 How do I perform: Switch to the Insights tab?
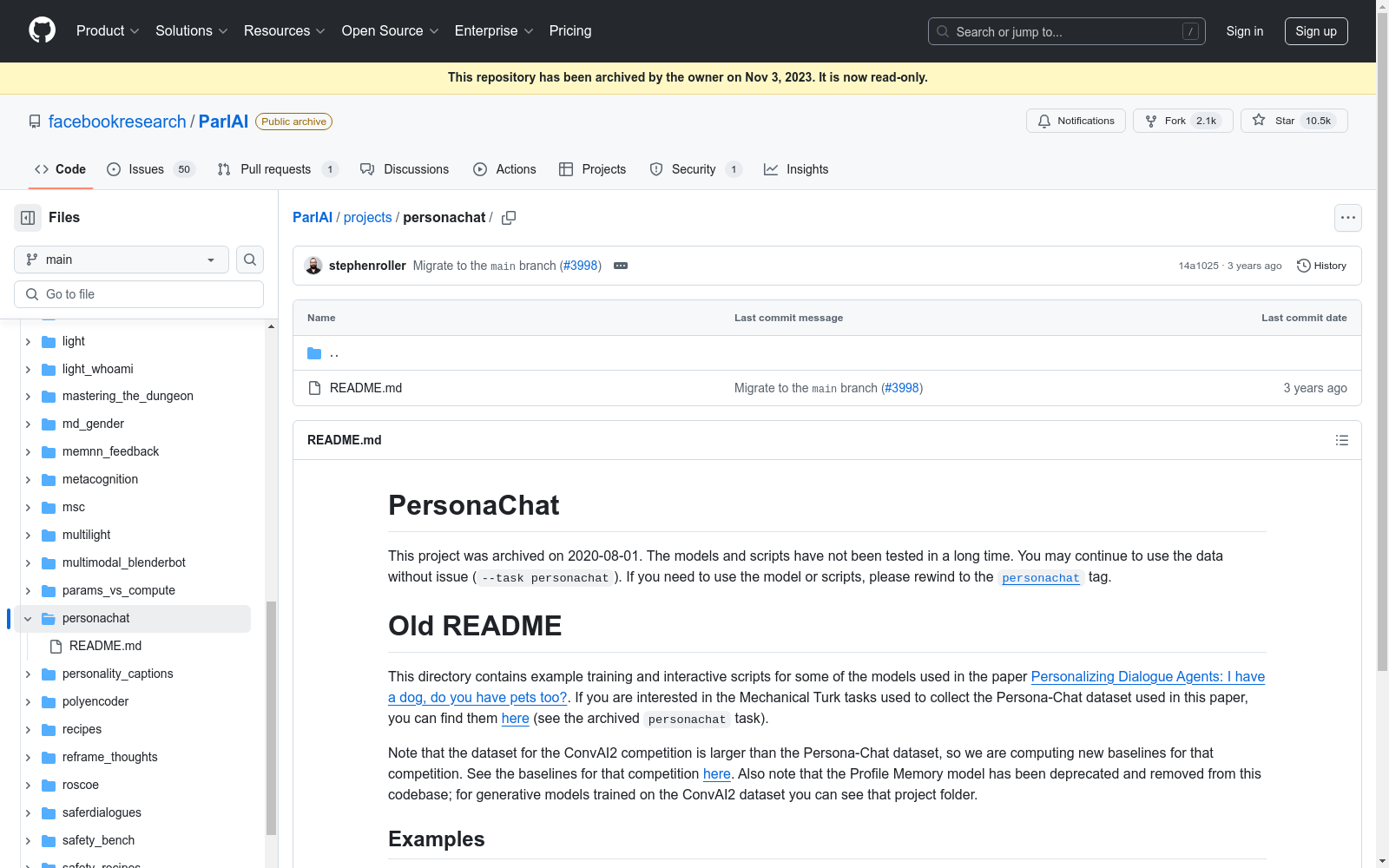(796, 169)
